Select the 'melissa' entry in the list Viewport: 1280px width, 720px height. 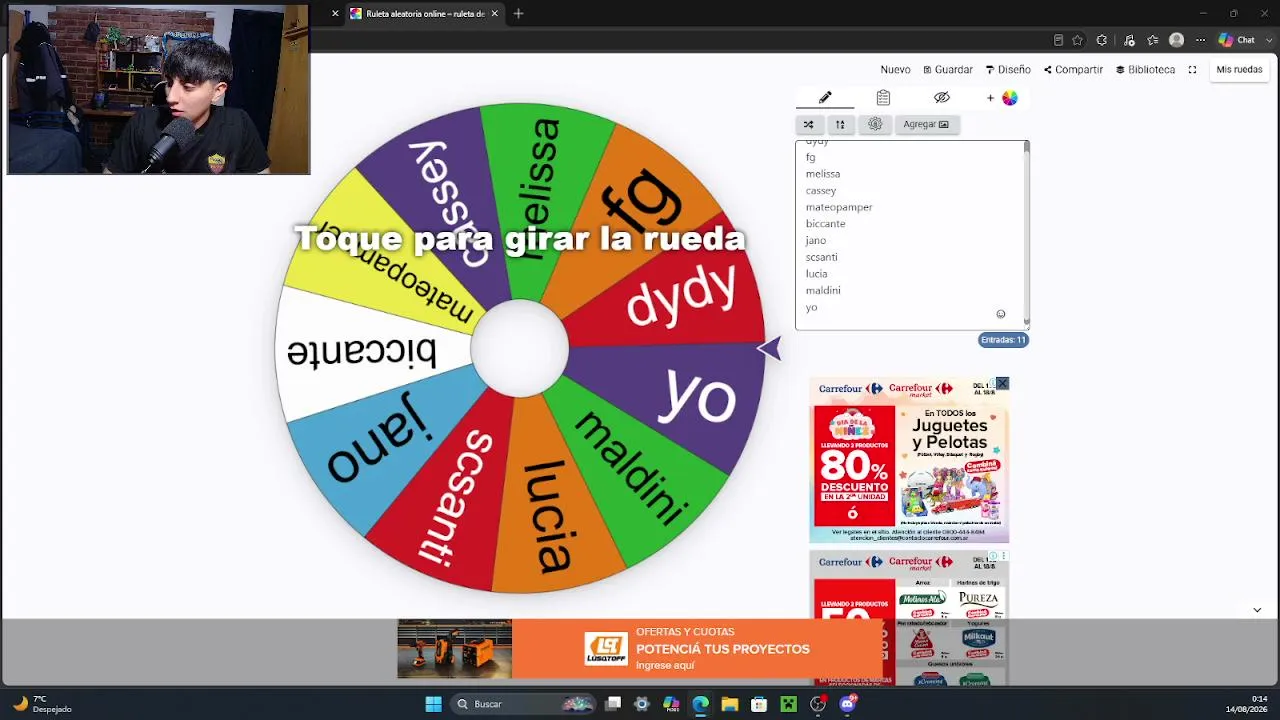(823, 174)
